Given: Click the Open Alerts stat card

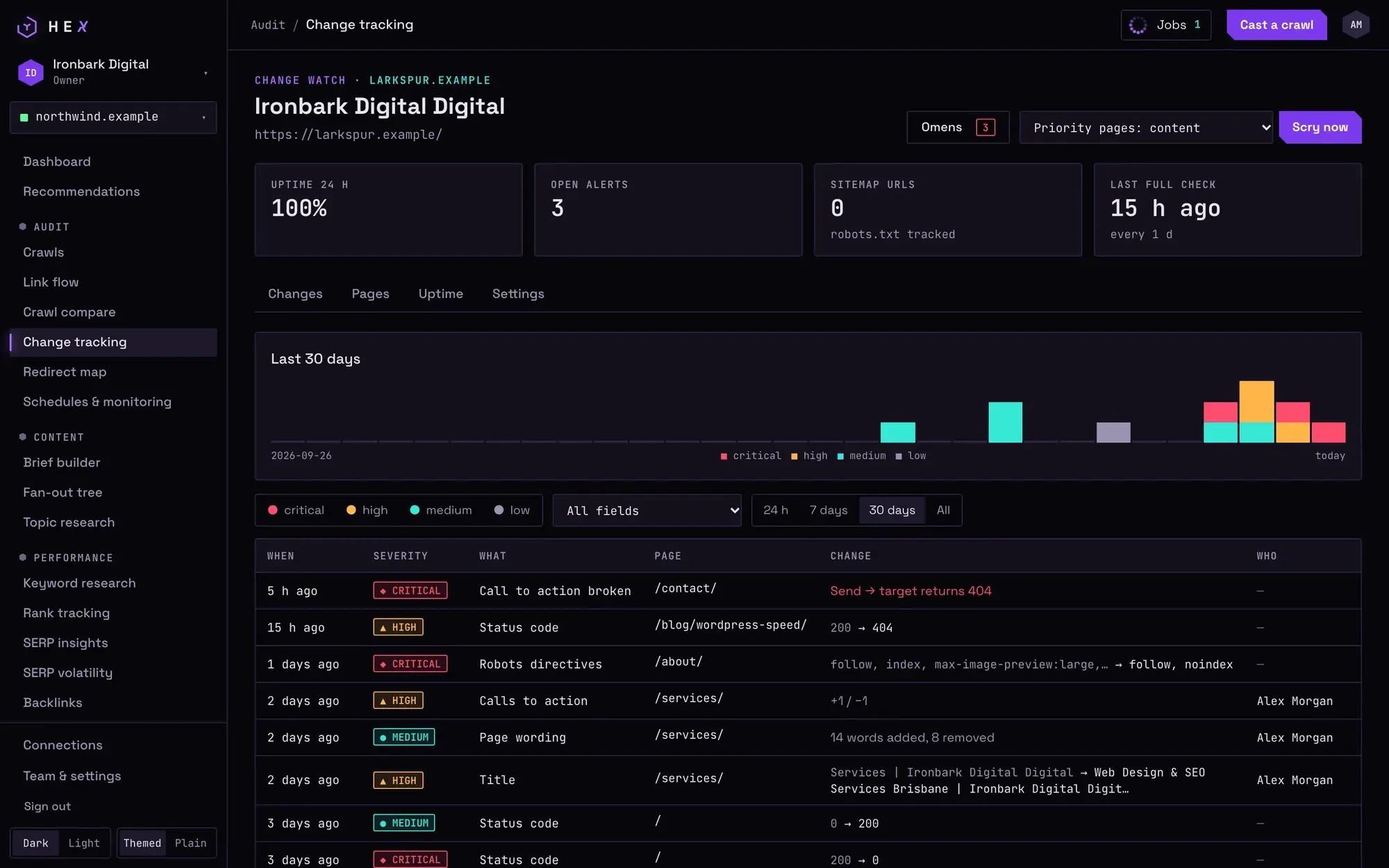Looking at the screenshot, I should click(668, 210).
